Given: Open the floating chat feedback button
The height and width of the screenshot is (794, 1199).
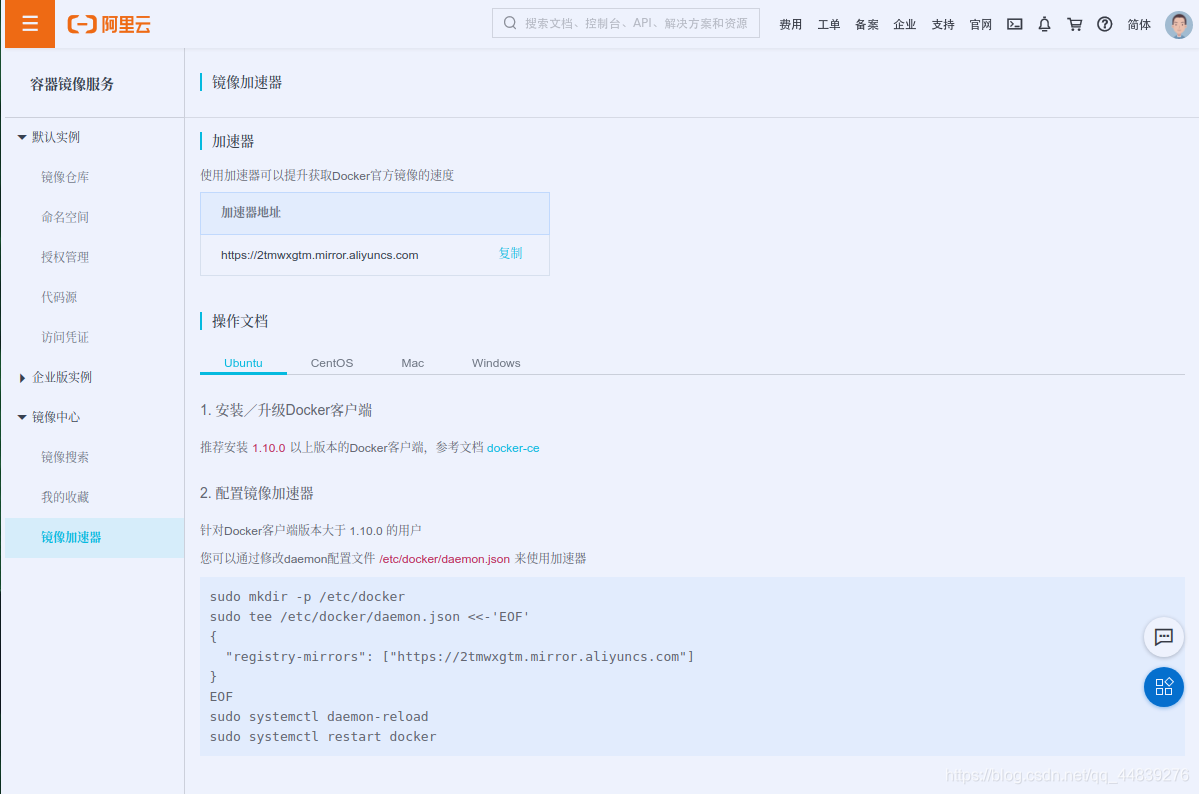Looking at the screenshot, I should click(x=1163, y=636).
